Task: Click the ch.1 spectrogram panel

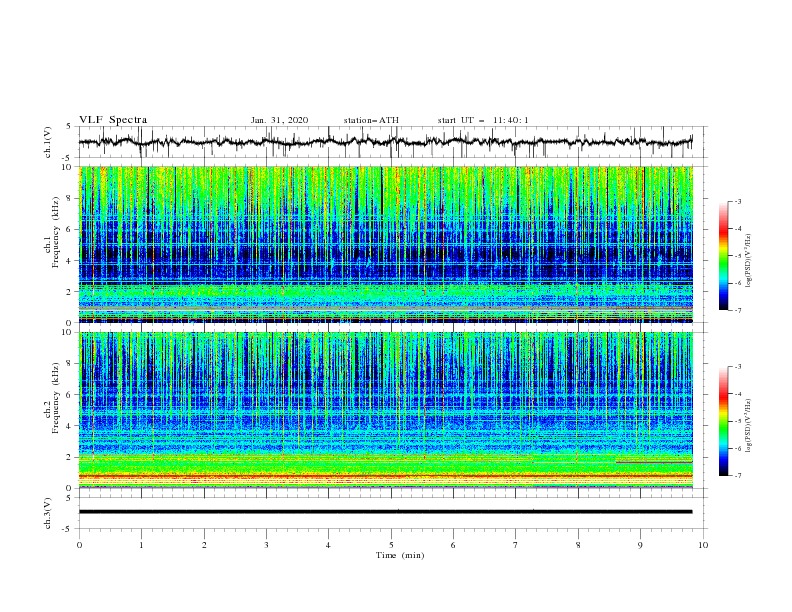Action: 385,244
